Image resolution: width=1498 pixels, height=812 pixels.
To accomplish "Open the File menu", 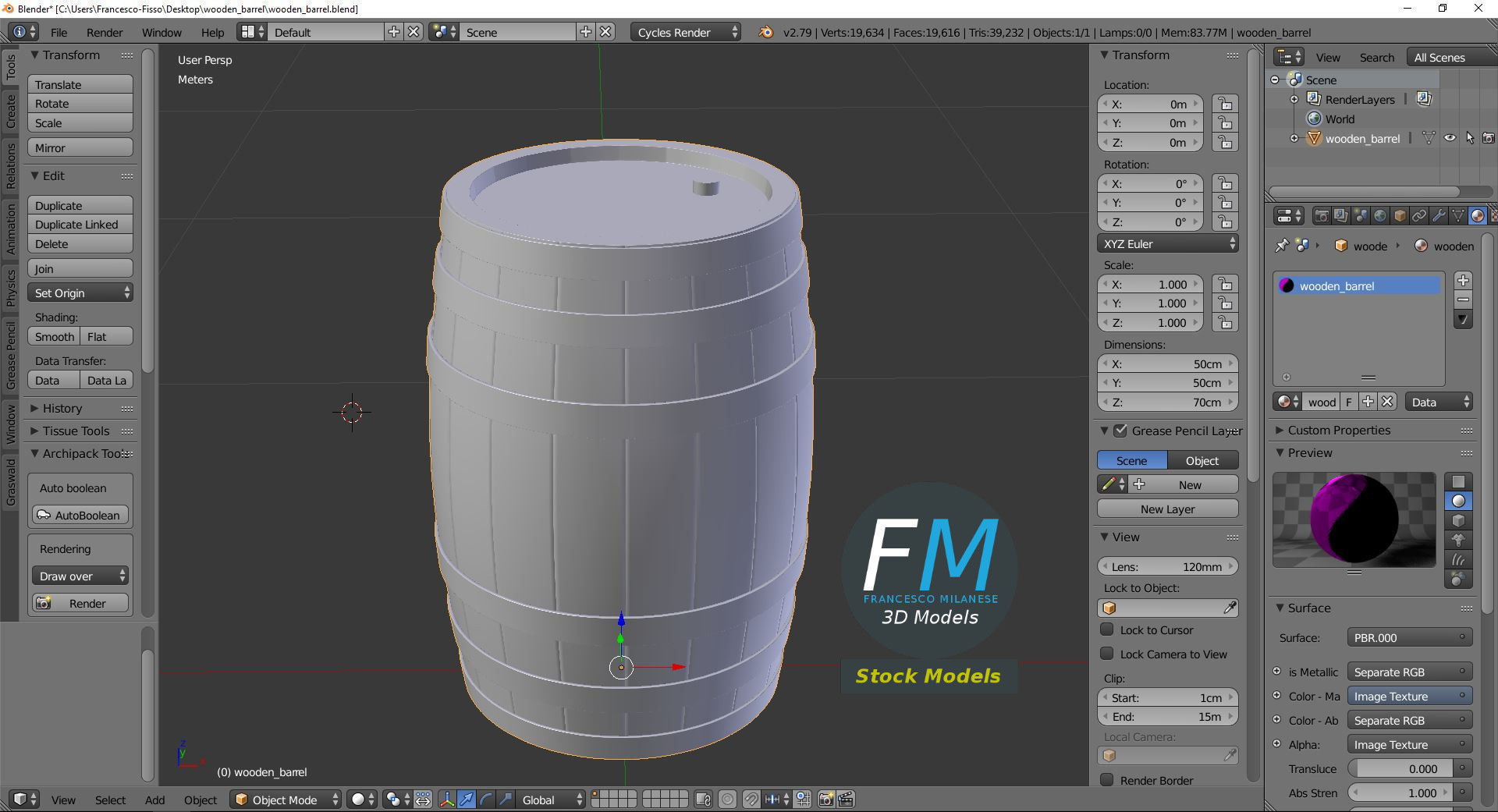I will click(59, 32).
